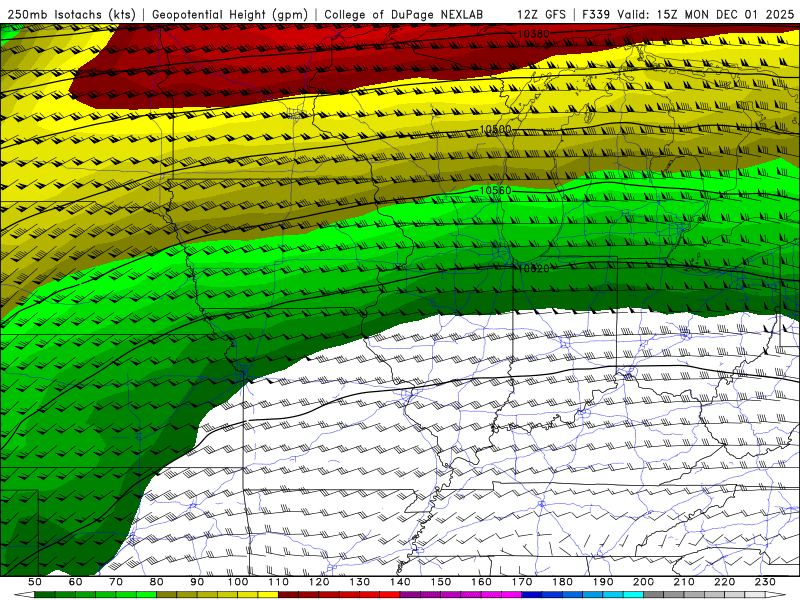Click the 'Valid: 15Z MON DEC 01 2025' timestamp

[x=706, y=14]
